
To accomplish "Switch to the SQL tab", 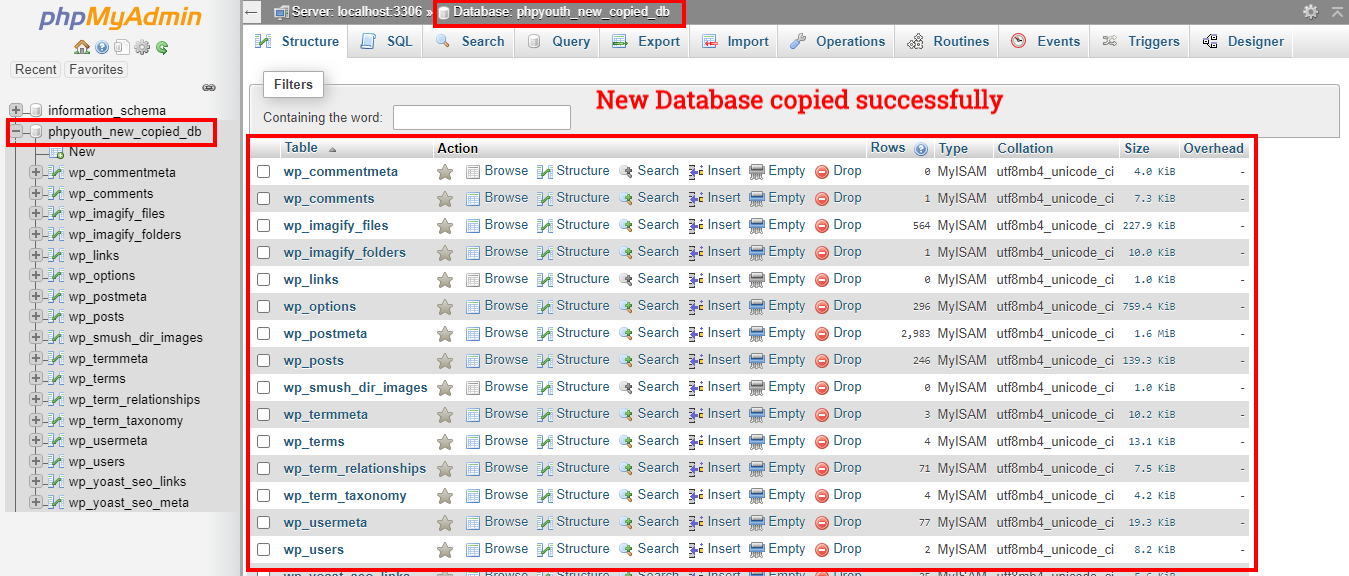I will (385, 42).
